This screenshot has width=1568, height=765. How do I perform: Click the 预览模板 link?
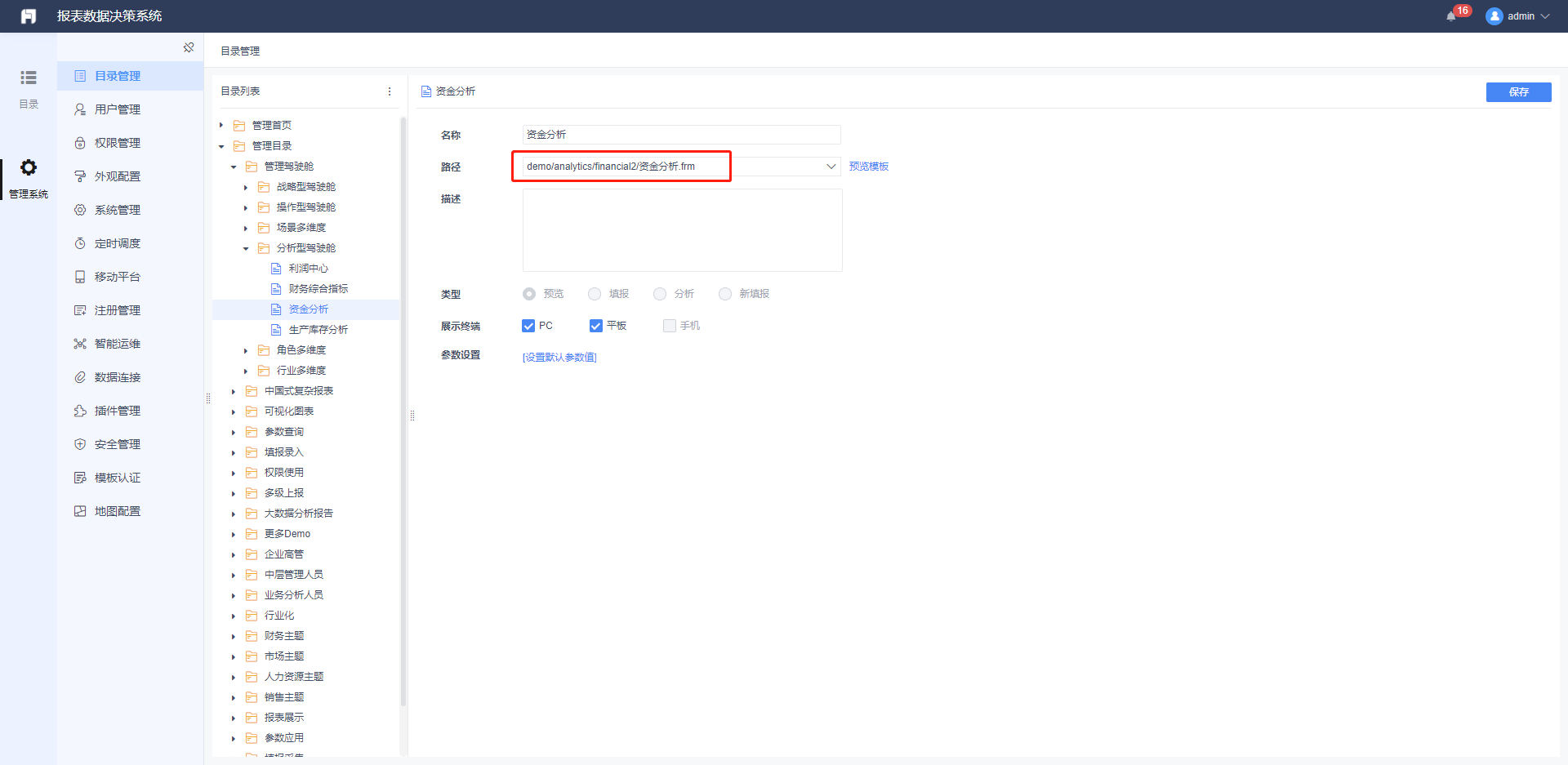point(869,167)
